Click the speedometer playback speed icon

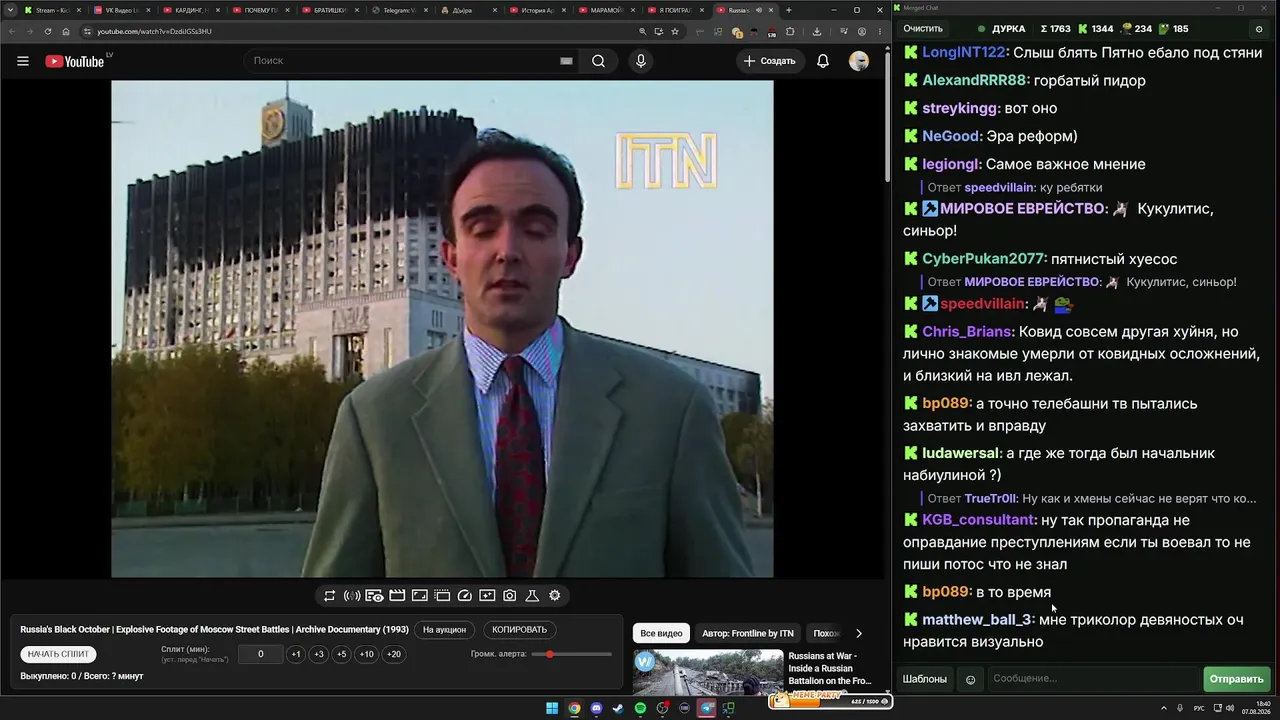click(464, 596)
